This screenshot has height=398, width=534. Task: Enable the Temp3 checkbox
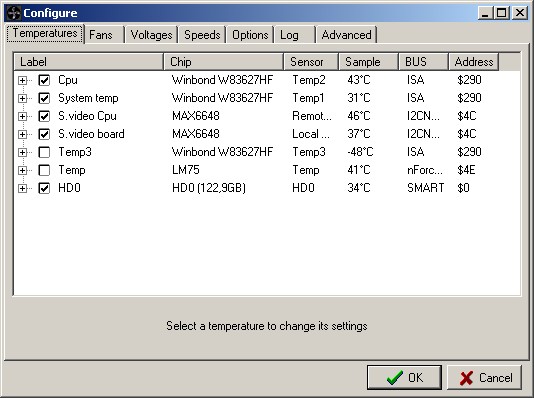coord(44,152)
